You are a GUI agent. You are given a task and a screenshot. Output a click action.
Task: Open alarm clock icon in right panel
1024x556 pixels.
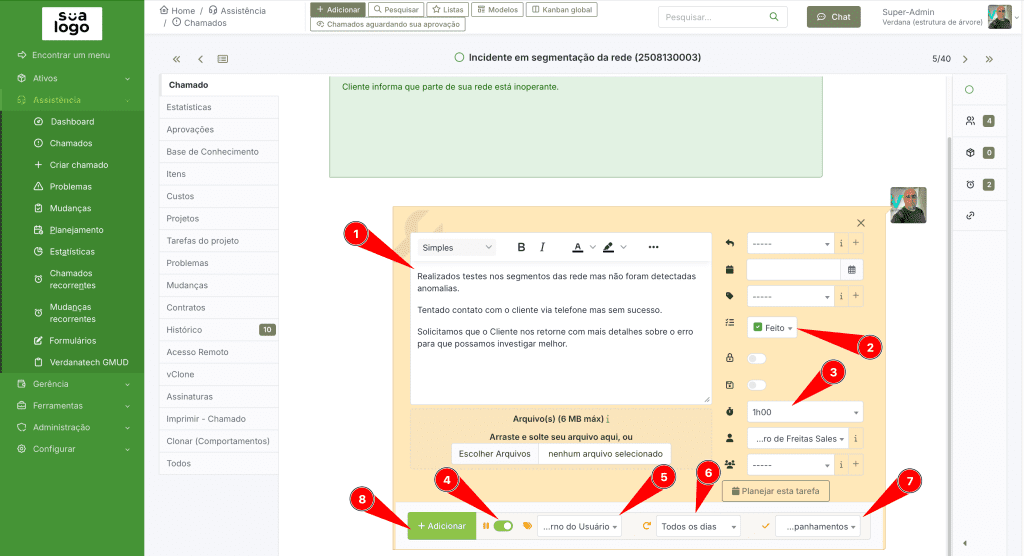[970, 184]
